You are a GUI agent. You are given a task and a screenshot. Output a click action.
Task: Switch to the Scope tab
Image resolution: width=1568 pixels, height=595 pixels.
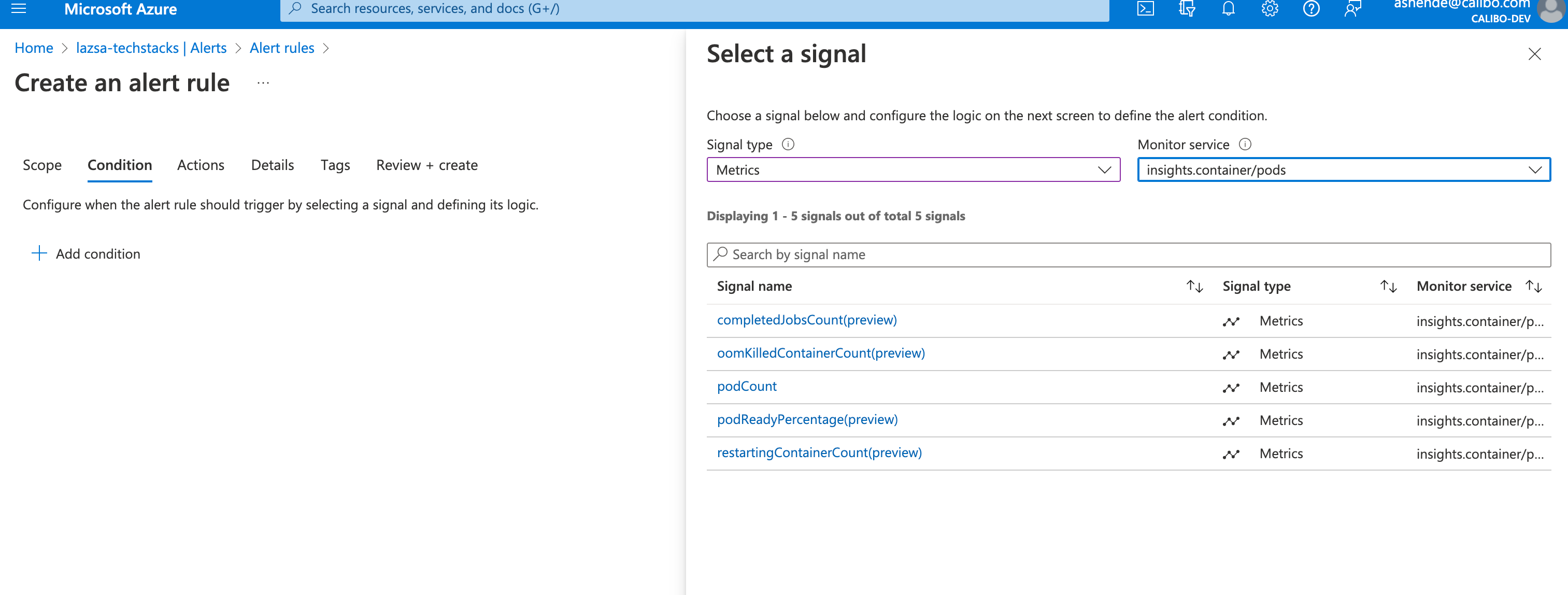42,165
